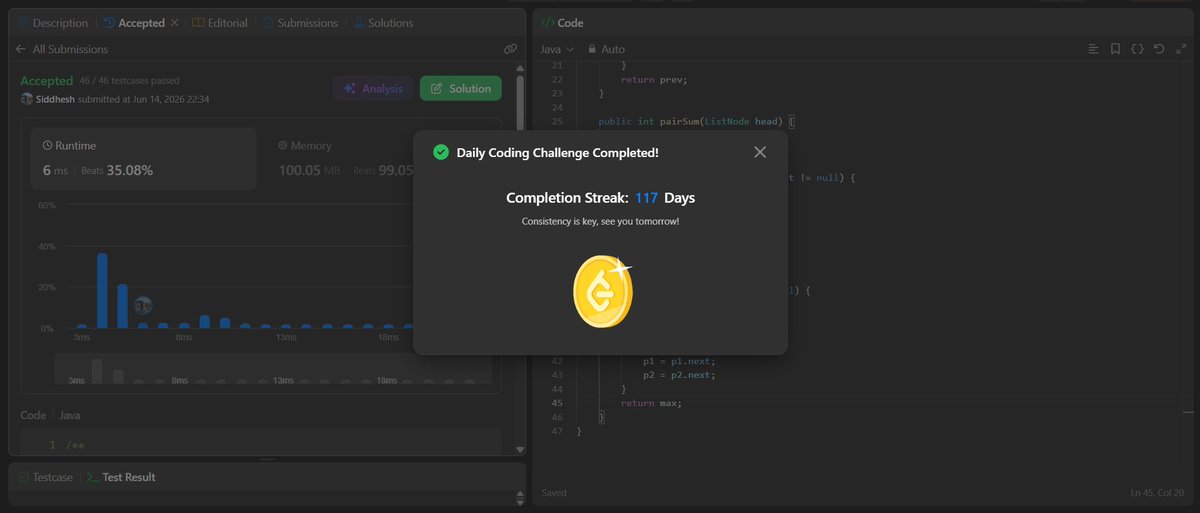Open the Testcase tab
This screenshot has width=1200, height=513.
46,477
